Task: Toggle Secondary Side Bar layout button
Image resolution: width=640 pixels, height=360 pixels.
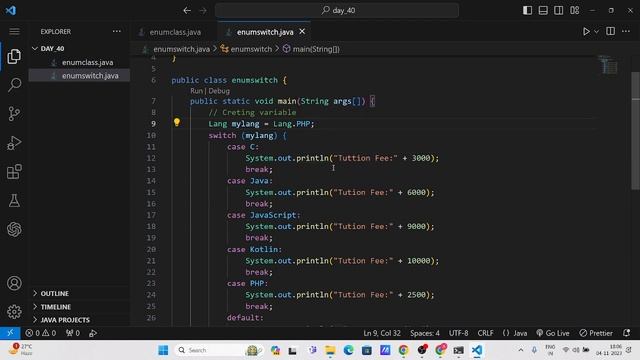Action: pos(559,10)
